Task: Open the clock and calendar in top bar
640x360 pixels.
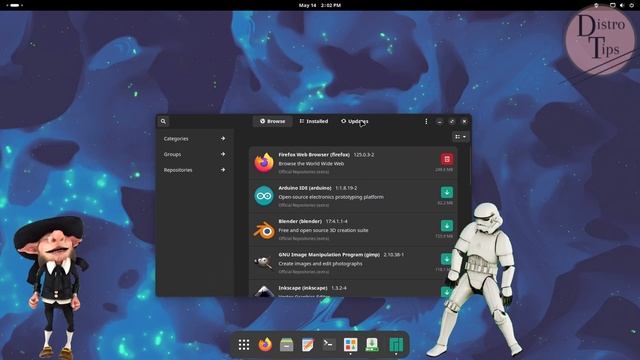Action: pyautogui.click(x=320, y=5)
